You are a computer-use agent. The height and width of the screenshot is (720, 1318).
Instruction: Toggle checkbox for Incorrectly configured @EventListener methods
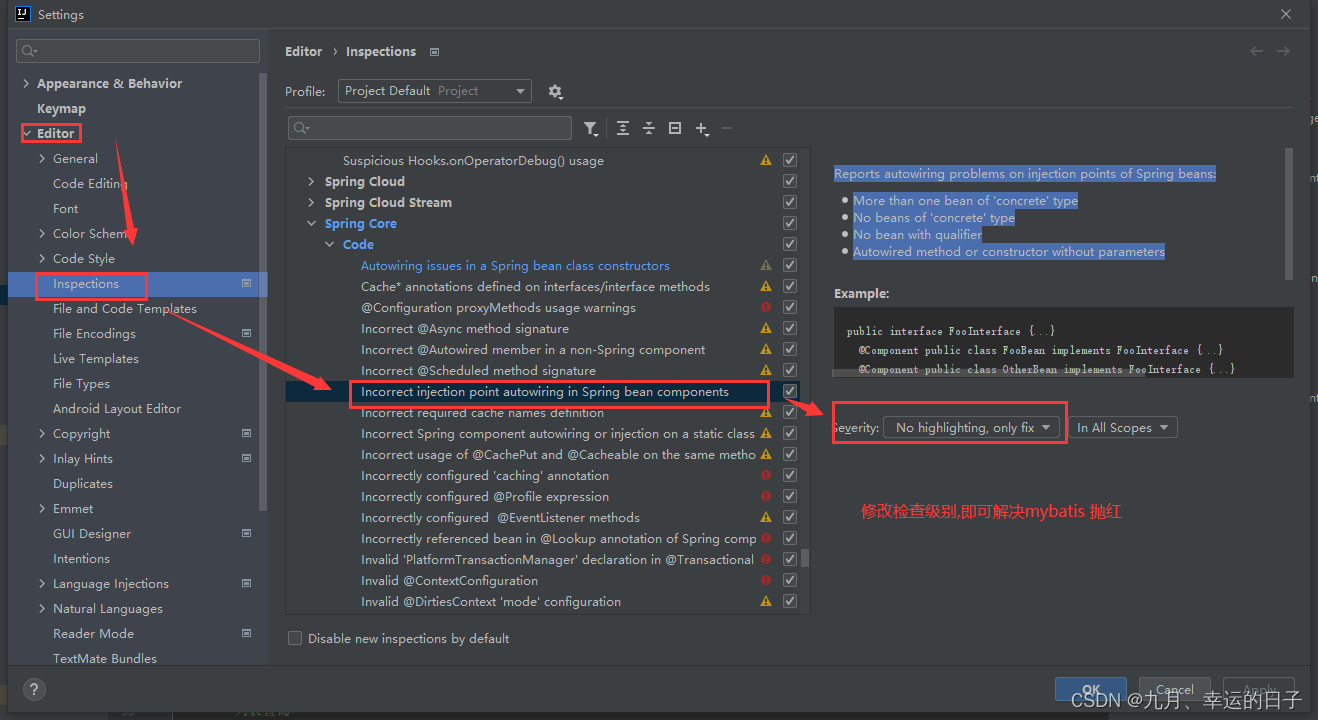point(790,518)
